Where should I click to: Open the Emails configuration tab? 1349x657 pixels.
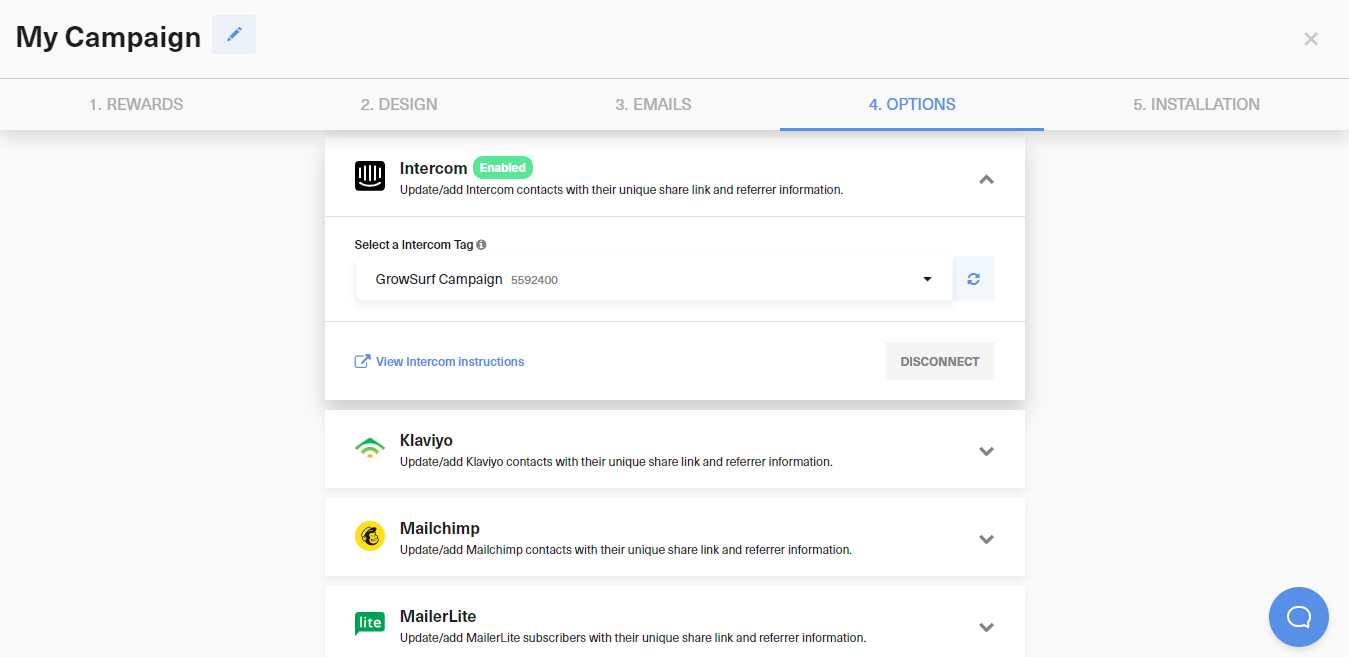point(652,103)
